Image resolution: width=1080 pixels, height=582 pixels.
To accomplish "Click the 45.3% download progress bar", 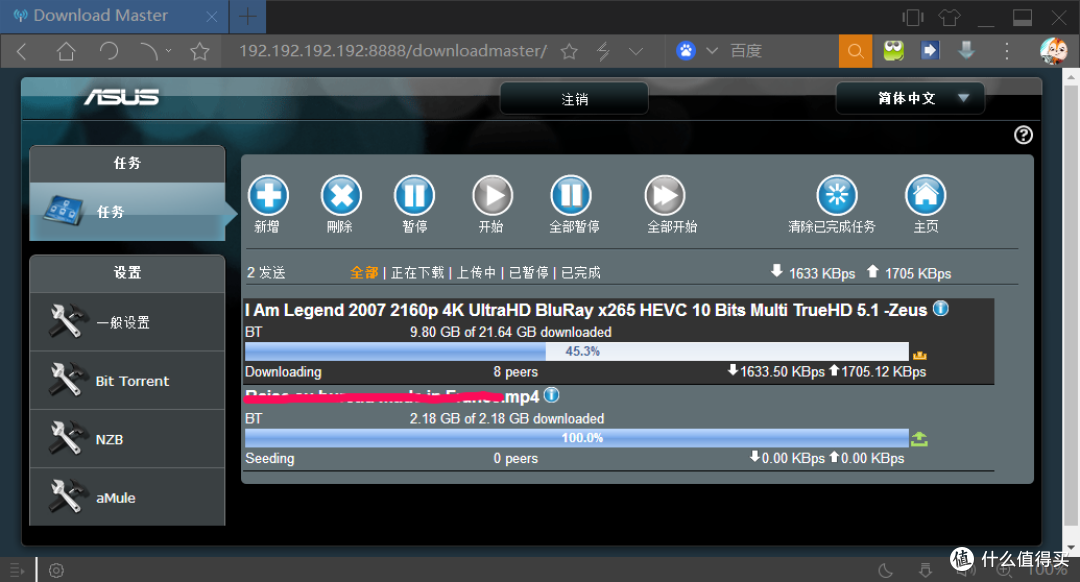I will (x=576, y=351).
